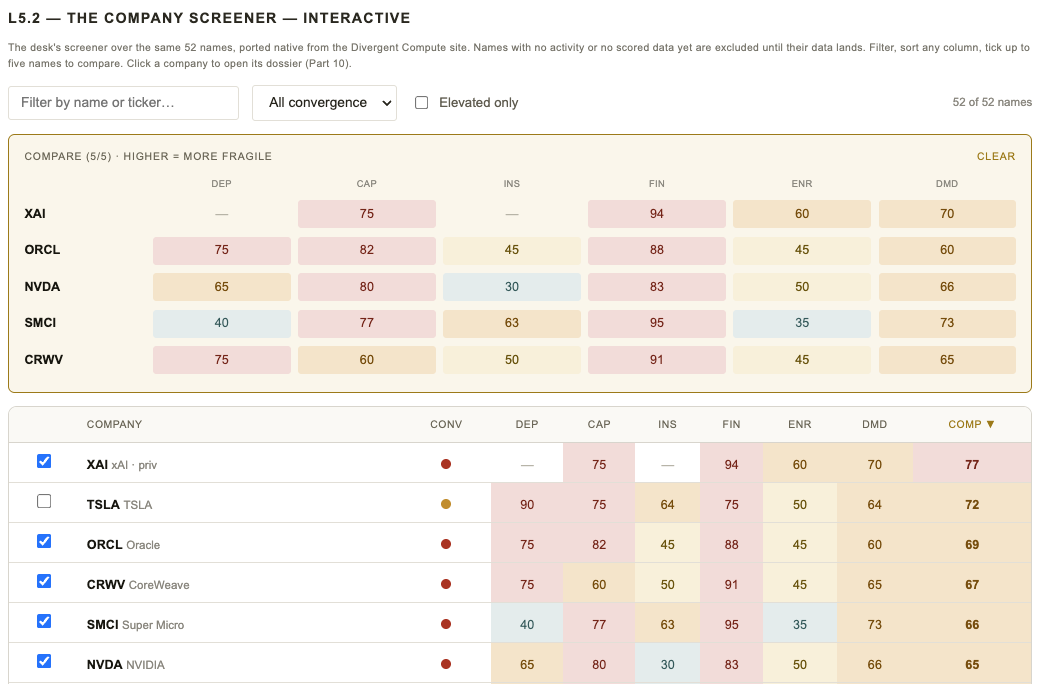Click the 52 of 52 names counter
1046x684 pixels.
[x=992, y=102]
